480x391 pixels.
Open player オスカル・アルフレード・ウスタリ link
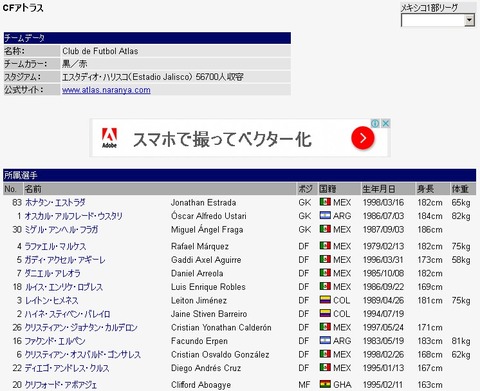[x=74, y=216]
